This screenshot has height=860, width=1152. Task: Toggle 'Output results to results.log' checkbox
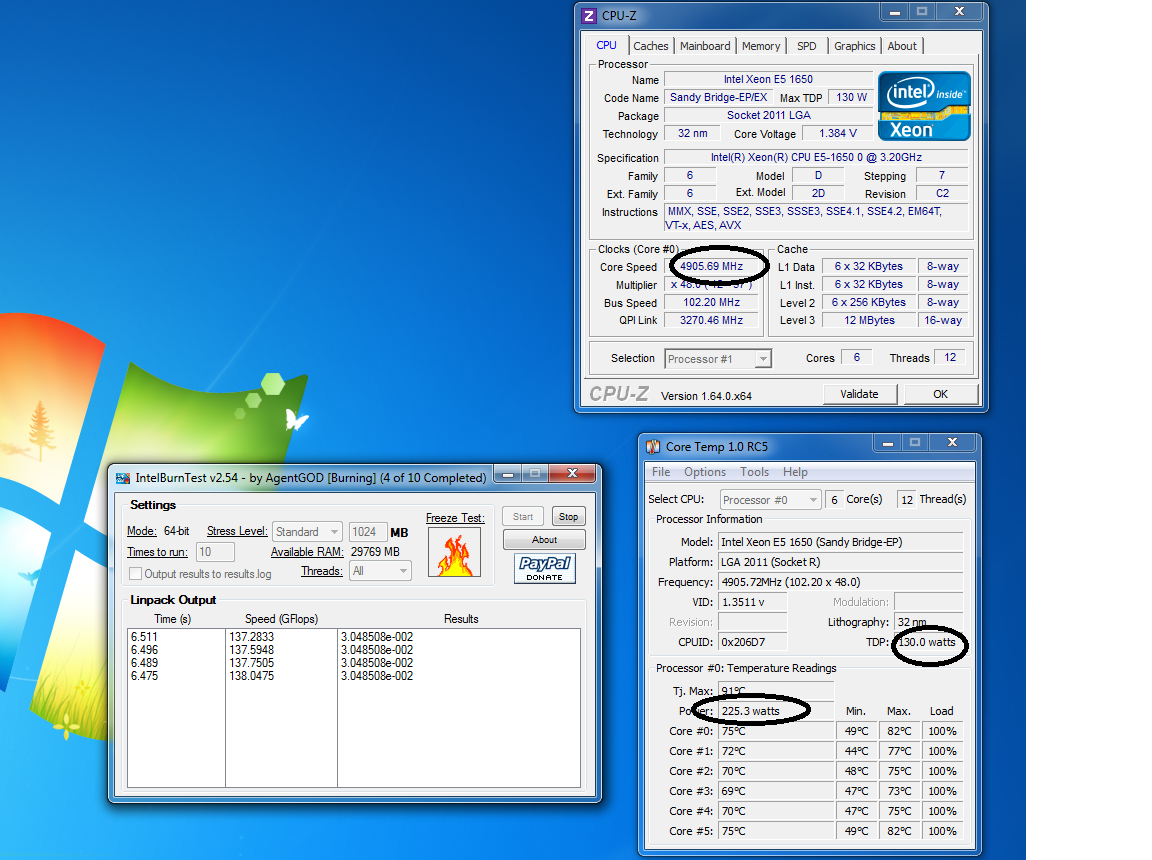click(x=135, y=574)
